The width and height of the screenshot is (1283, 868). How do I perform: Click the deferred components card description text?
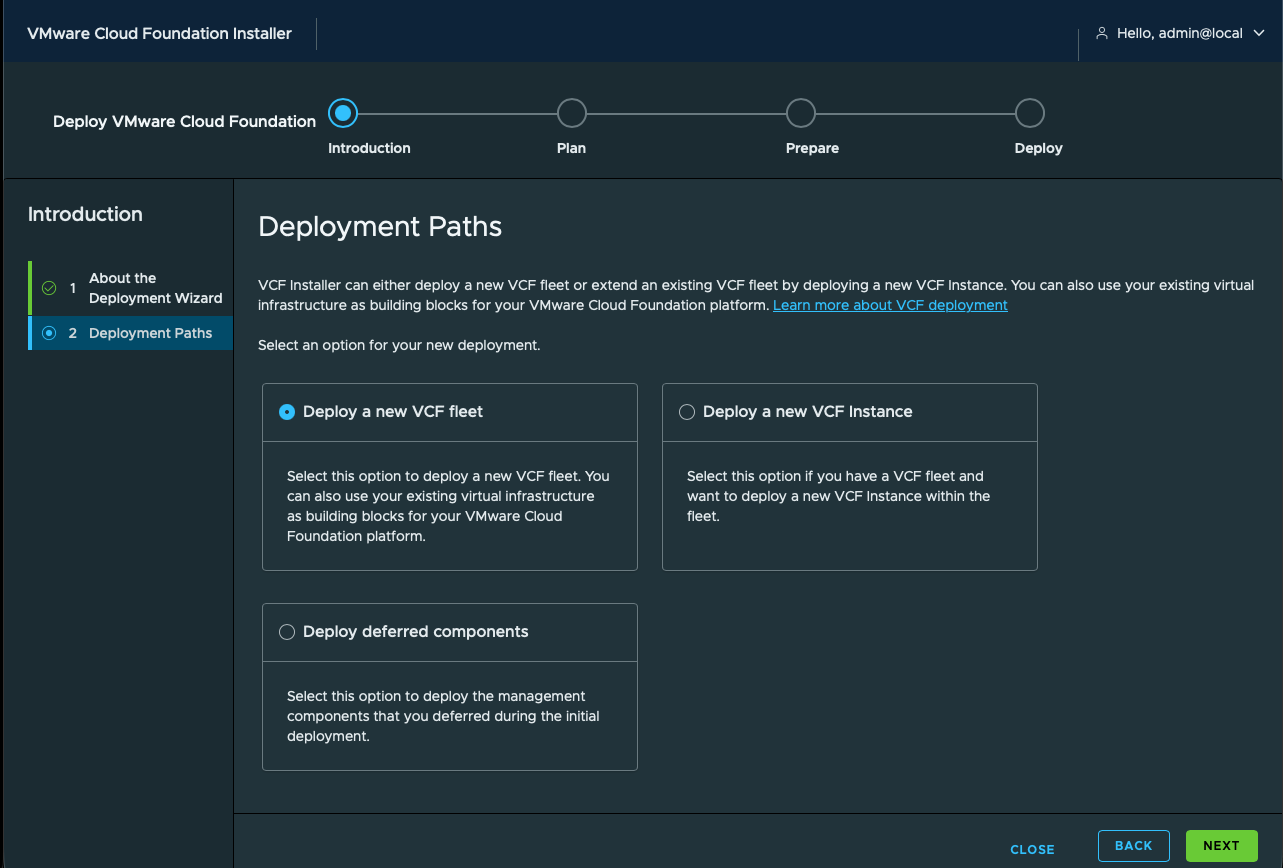tap(443, 716)
